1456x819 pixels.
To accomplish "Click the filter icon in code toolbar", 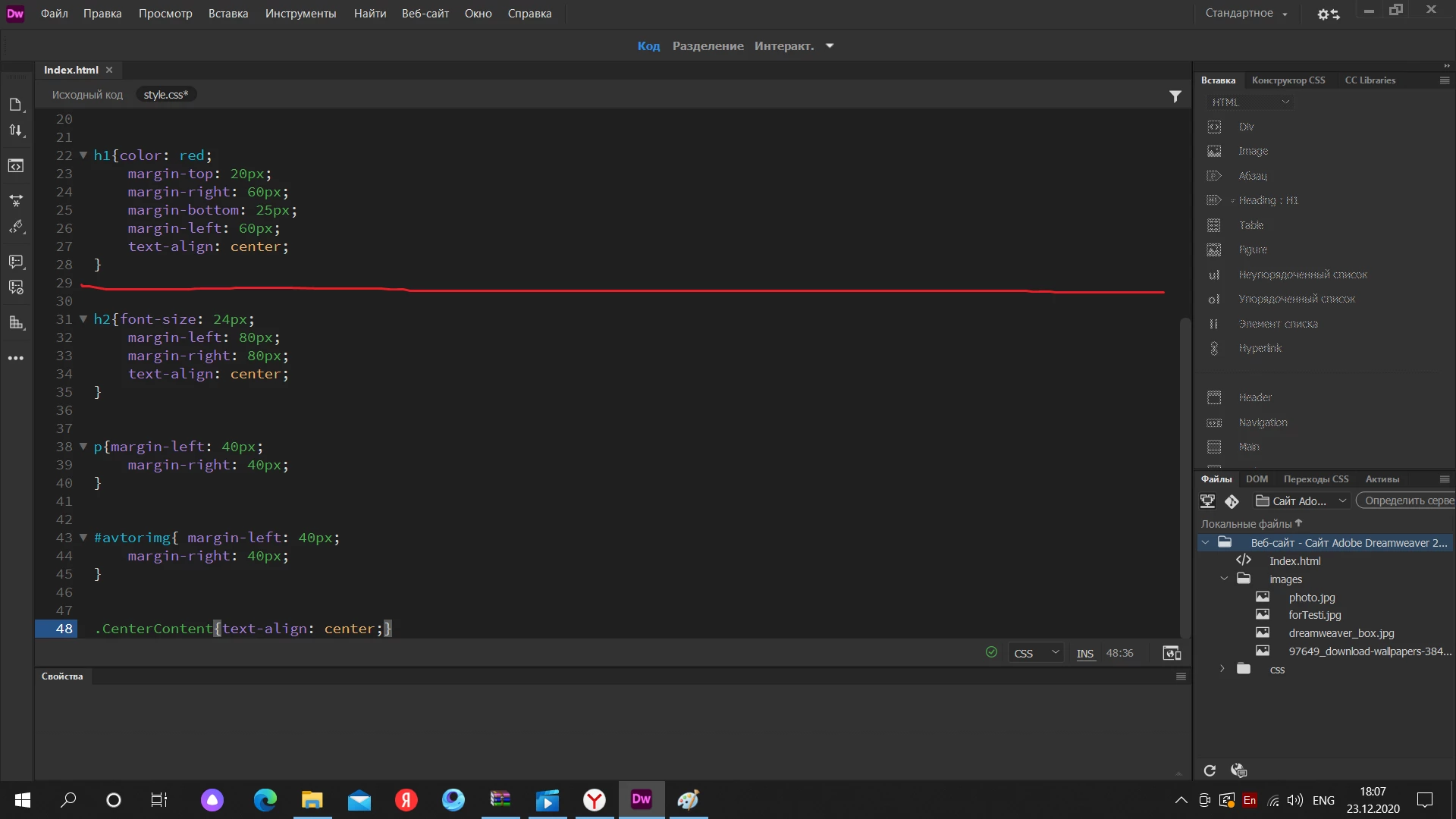I will point(1175,96).
